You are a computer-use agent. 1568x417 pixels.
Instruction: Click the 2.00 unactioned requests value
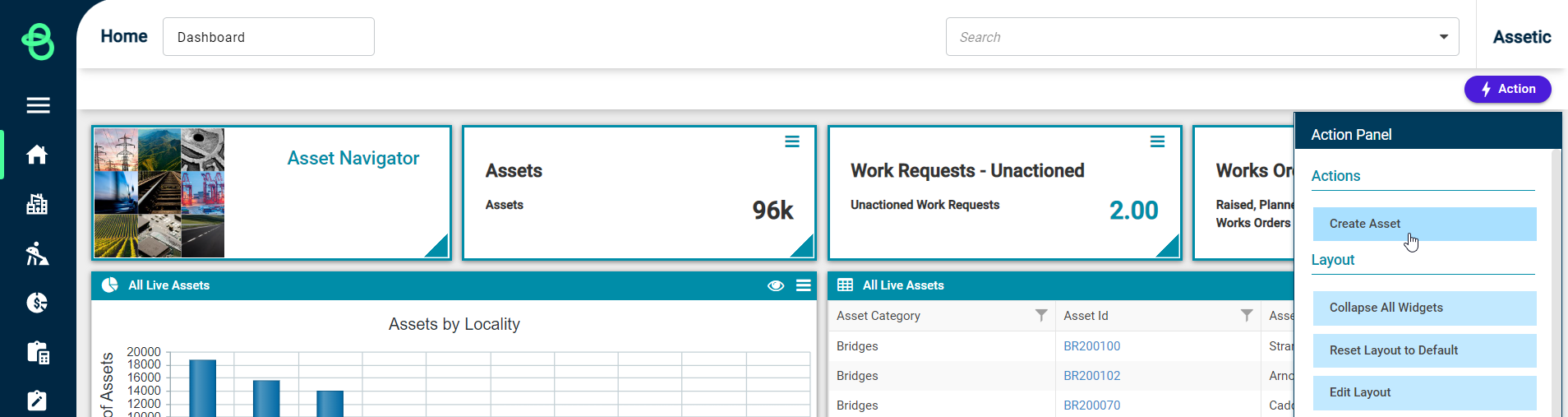[x=1133, y=211]
